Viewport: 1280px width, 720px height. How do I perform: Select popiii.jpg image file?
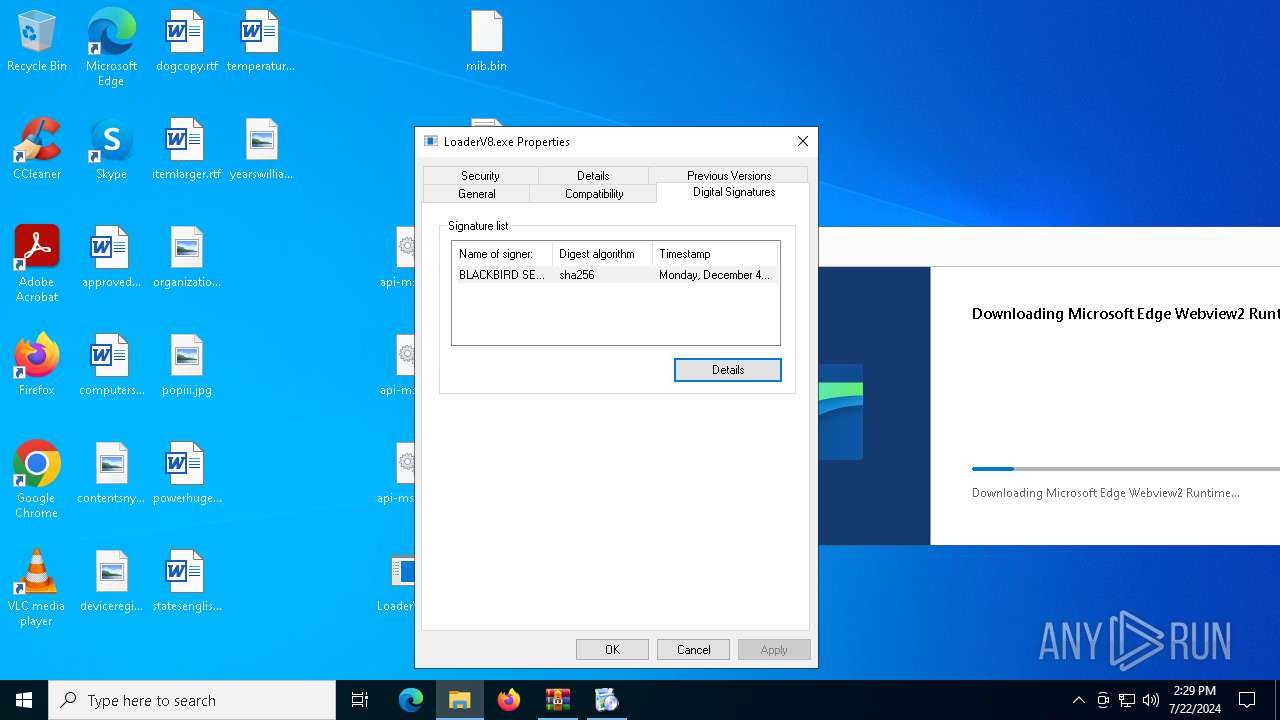click(186, 365)
